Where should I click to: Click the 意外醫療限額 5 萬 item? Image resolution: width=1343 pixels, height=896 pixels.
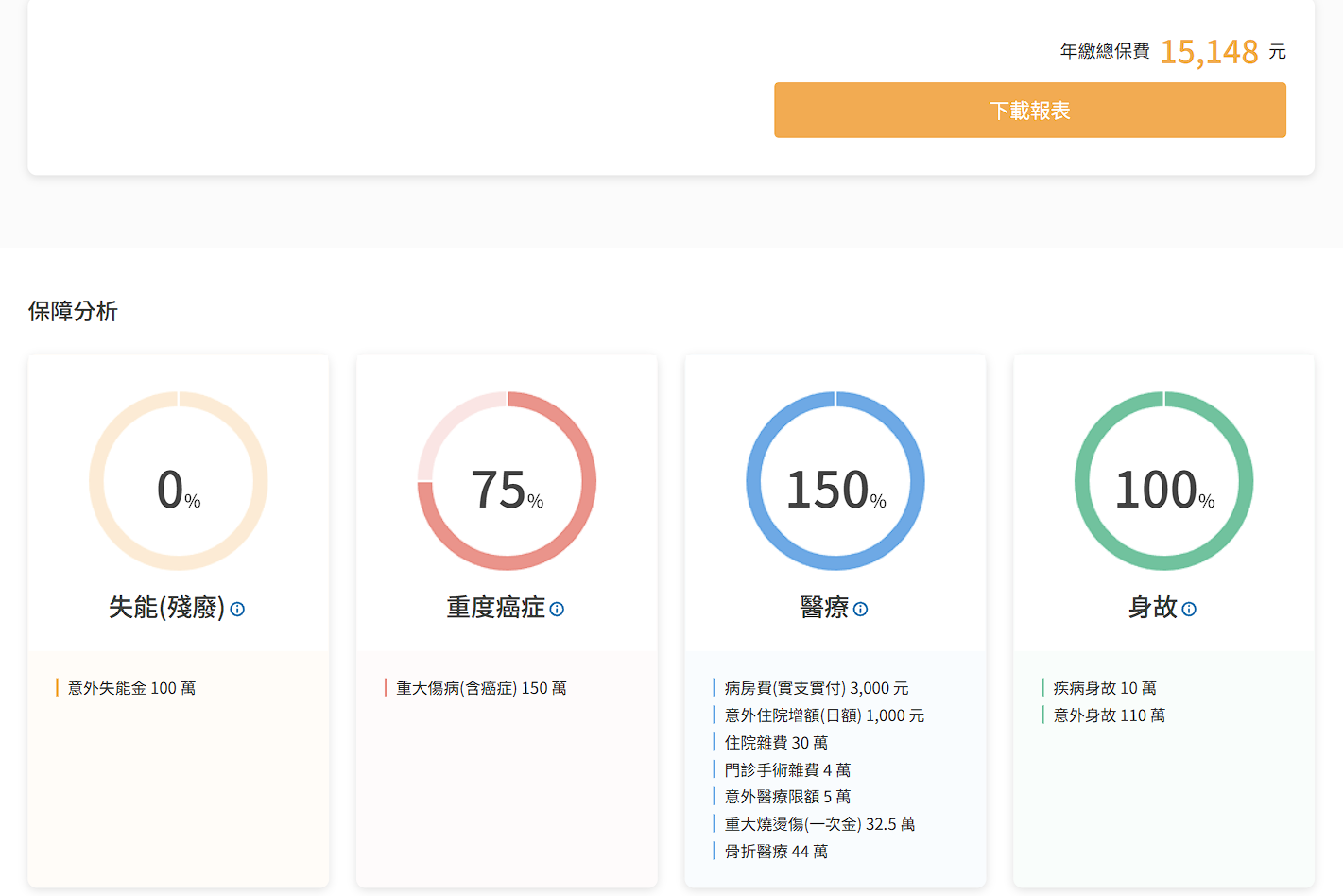click(x=787, y=797)
